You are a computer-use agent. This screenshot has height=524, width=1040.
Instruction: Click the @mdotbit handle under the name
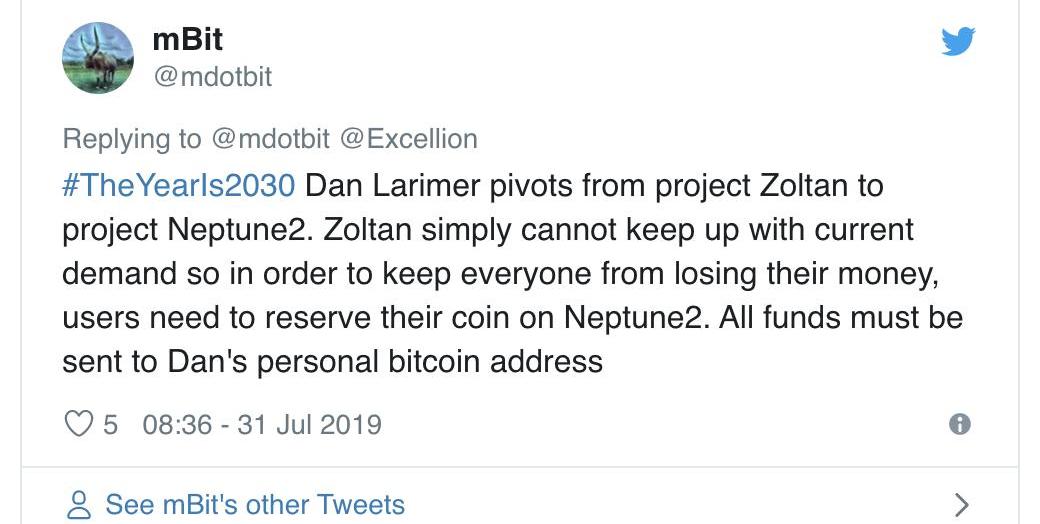[x=212, y=77]
